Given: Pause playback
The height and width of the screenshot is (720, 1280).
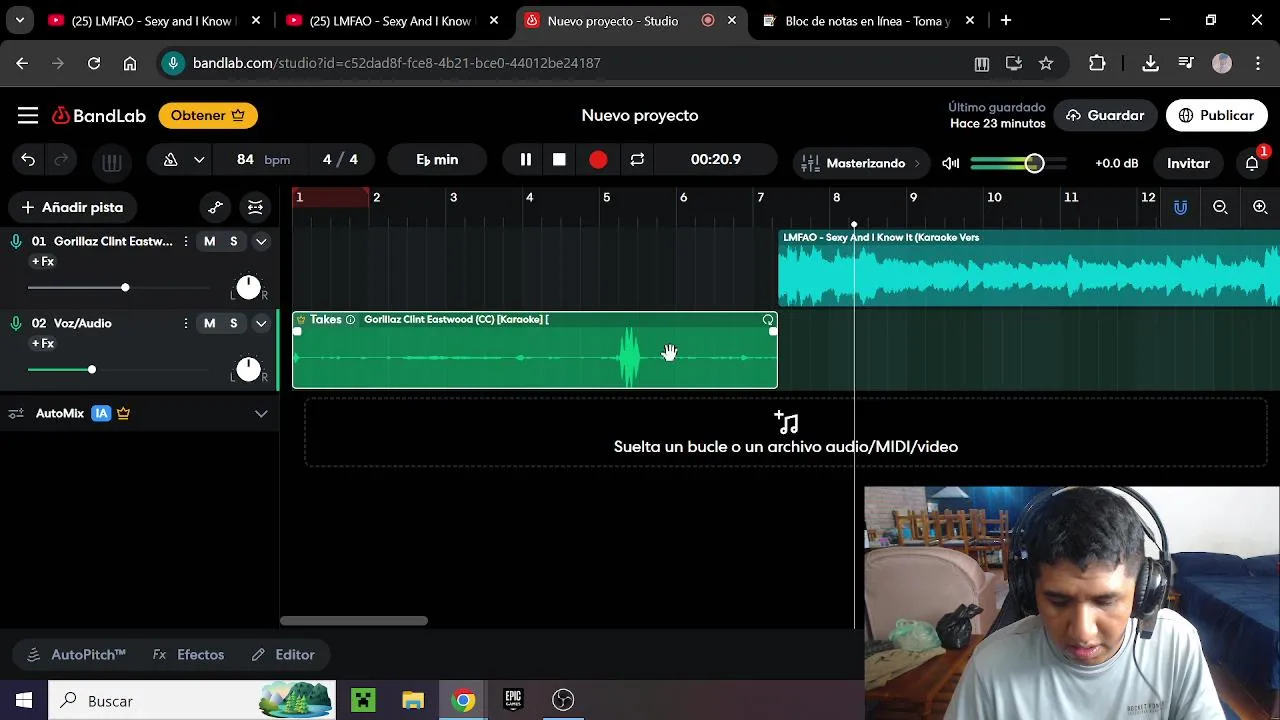Looking at the screenshot, I should coord(525,160).
